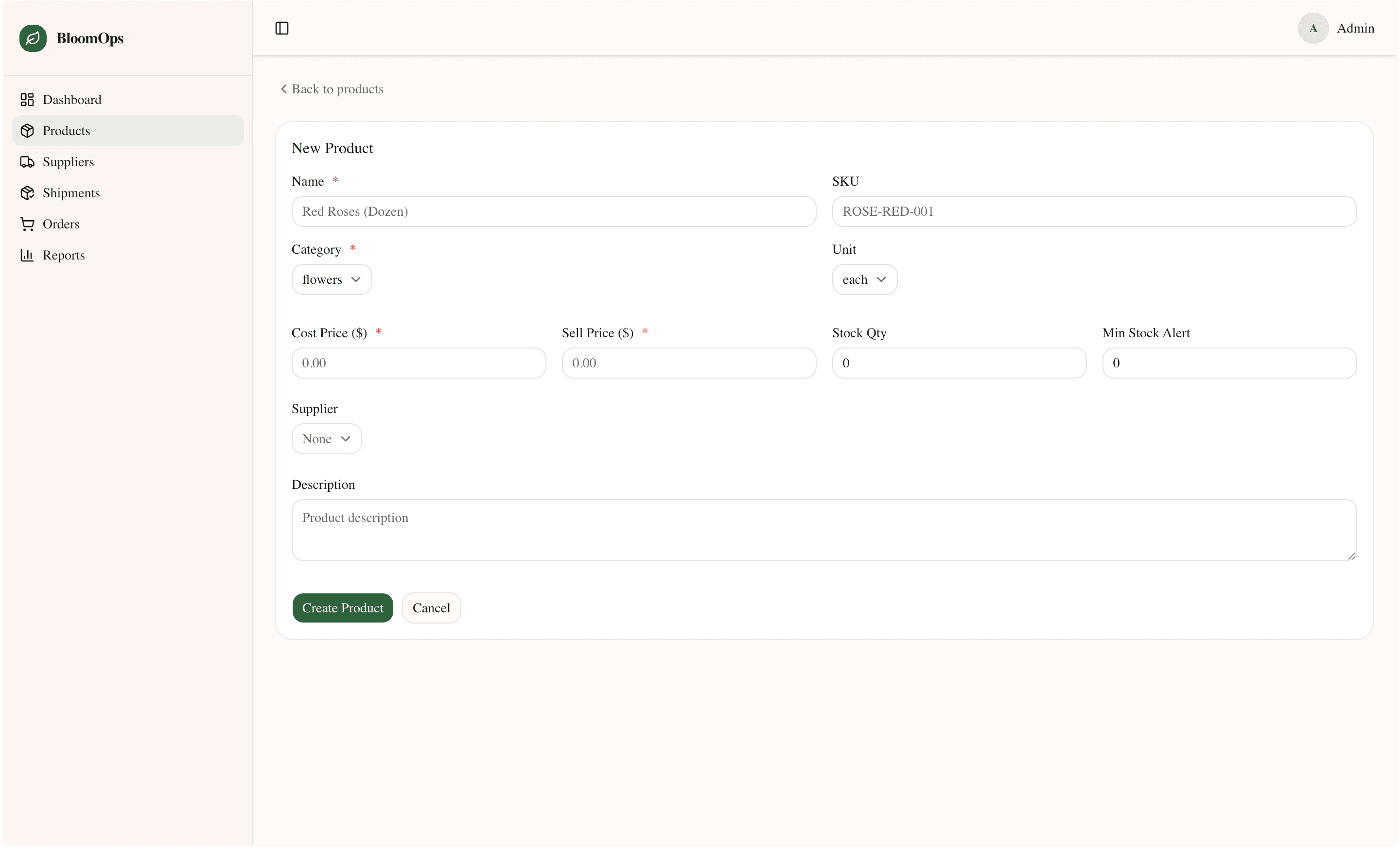
Task: Open the Category dropdown showing flowers
Action: (x=331, y=279)
